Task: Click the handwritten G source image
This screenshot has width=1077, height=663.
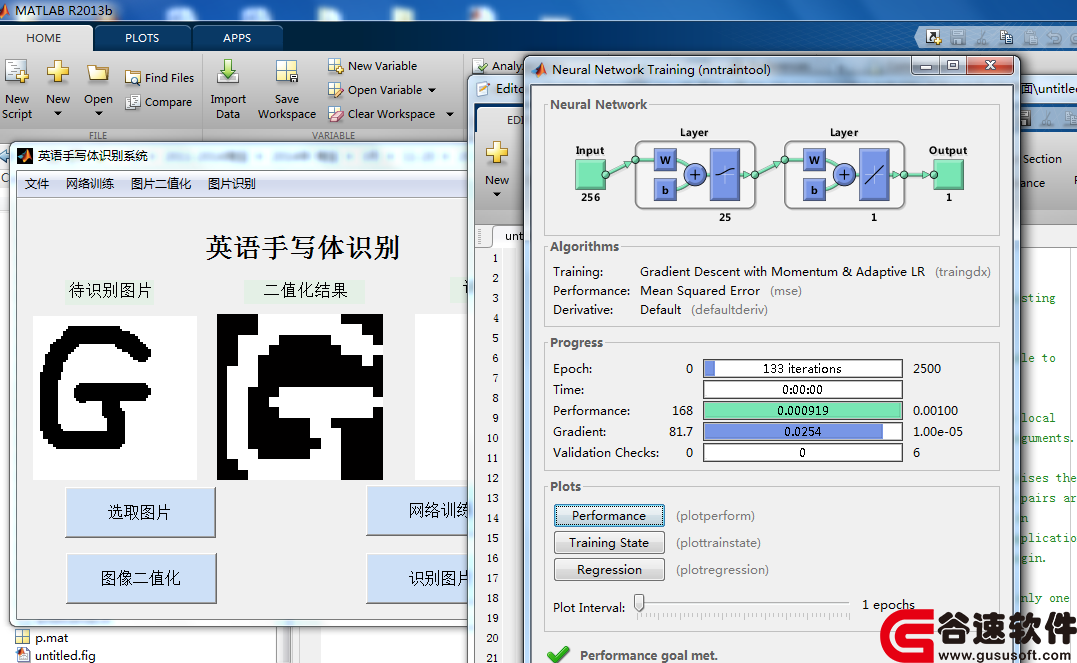Action: [x=115, y=398]
